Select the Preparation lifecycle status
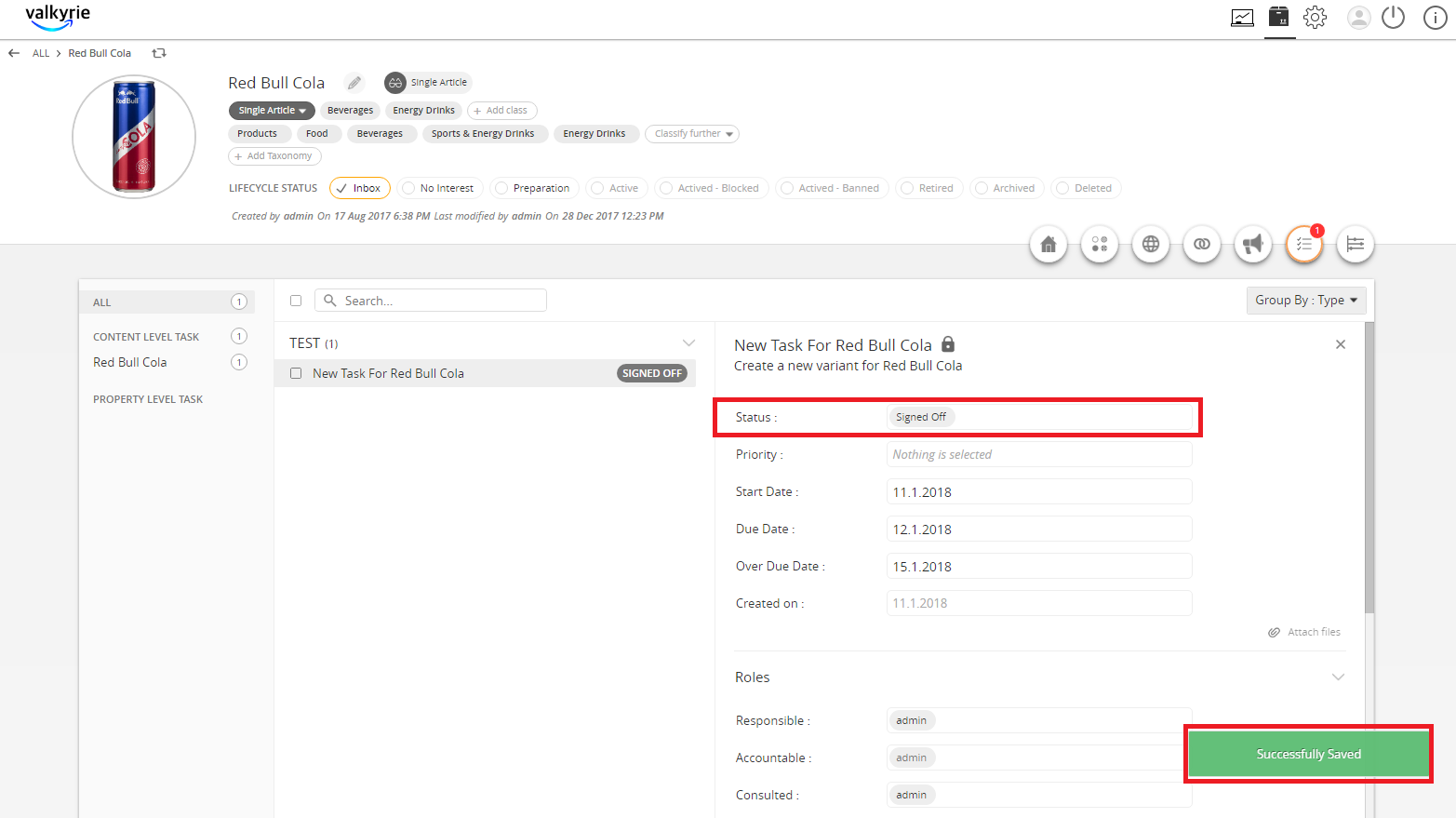The image size is (1456, 818). tap(534, 188)
